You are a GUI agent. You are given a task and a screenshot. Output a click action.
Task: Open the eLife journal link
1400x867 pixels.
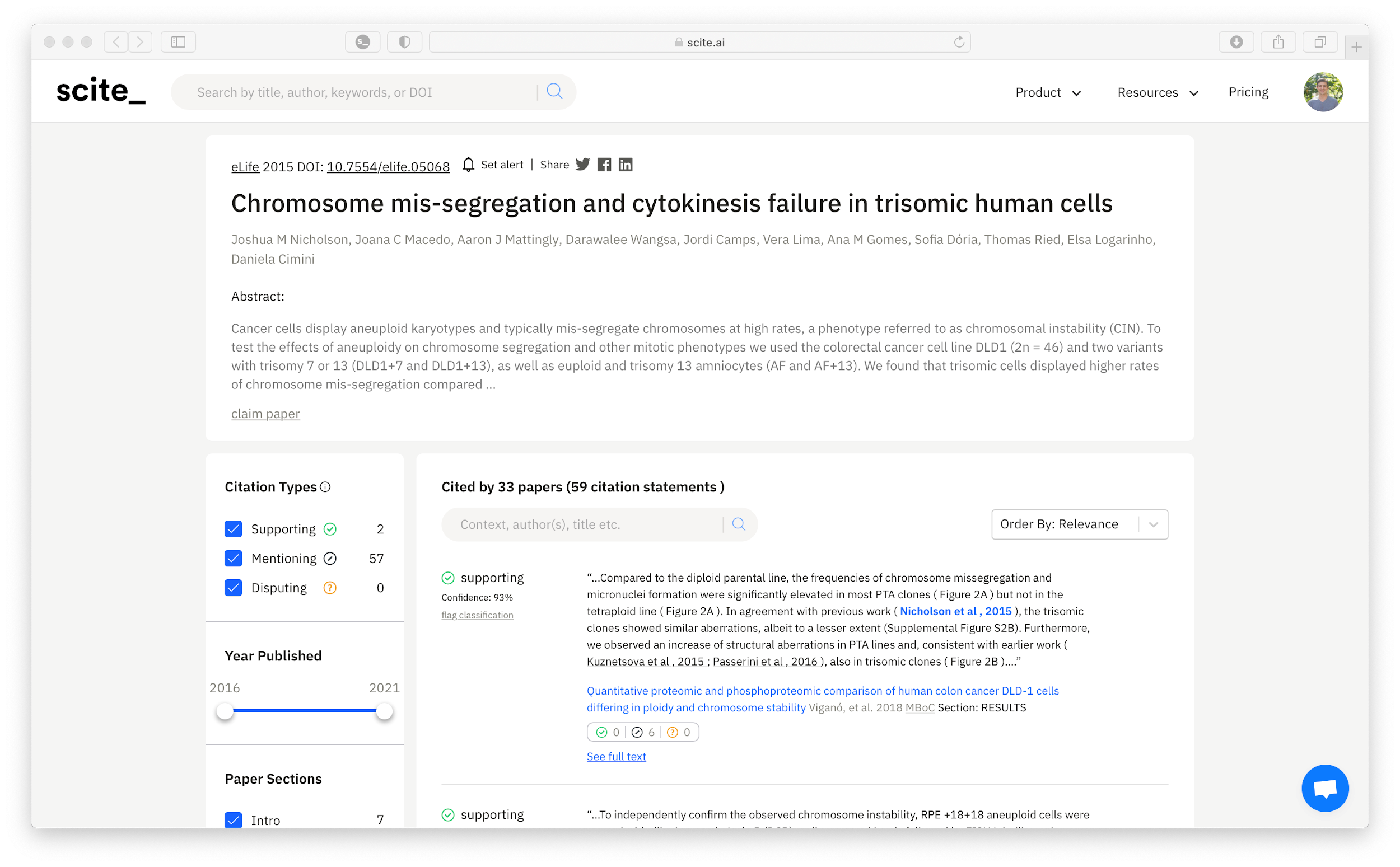tap(245, 167)
